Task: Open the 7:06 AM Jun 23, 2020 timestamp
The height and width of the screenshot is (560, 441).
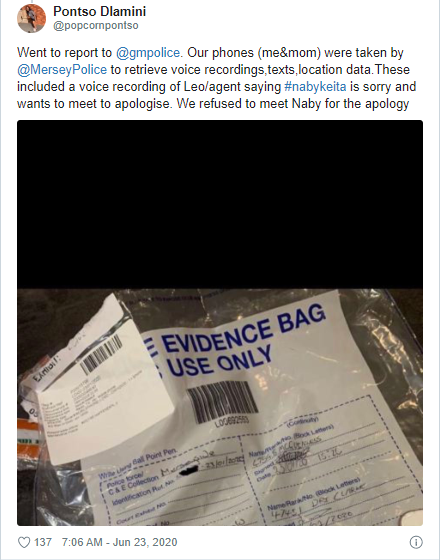Action: click(x=119, y=542)
